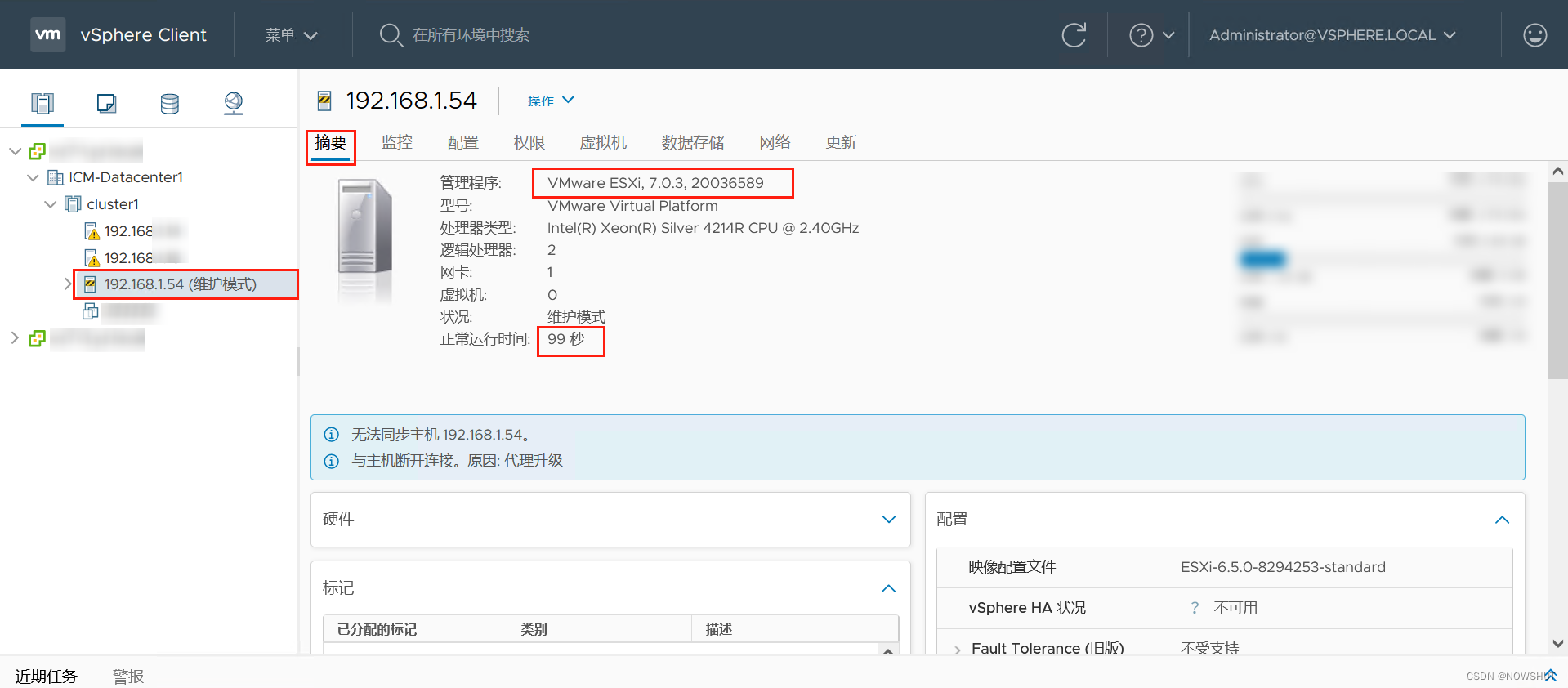1568x688 pixels.
Task: Open the Hosts and Clusters inventory view
Action: click(42, 103)
